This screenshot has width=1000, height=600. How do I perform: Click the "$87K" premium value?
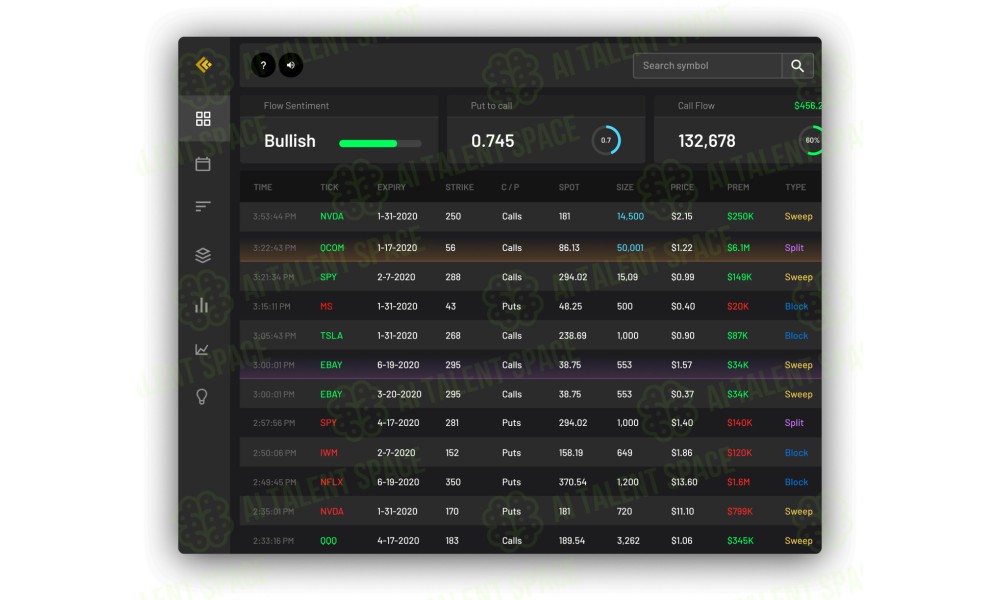pyautogui.click(x=737, y=336)
